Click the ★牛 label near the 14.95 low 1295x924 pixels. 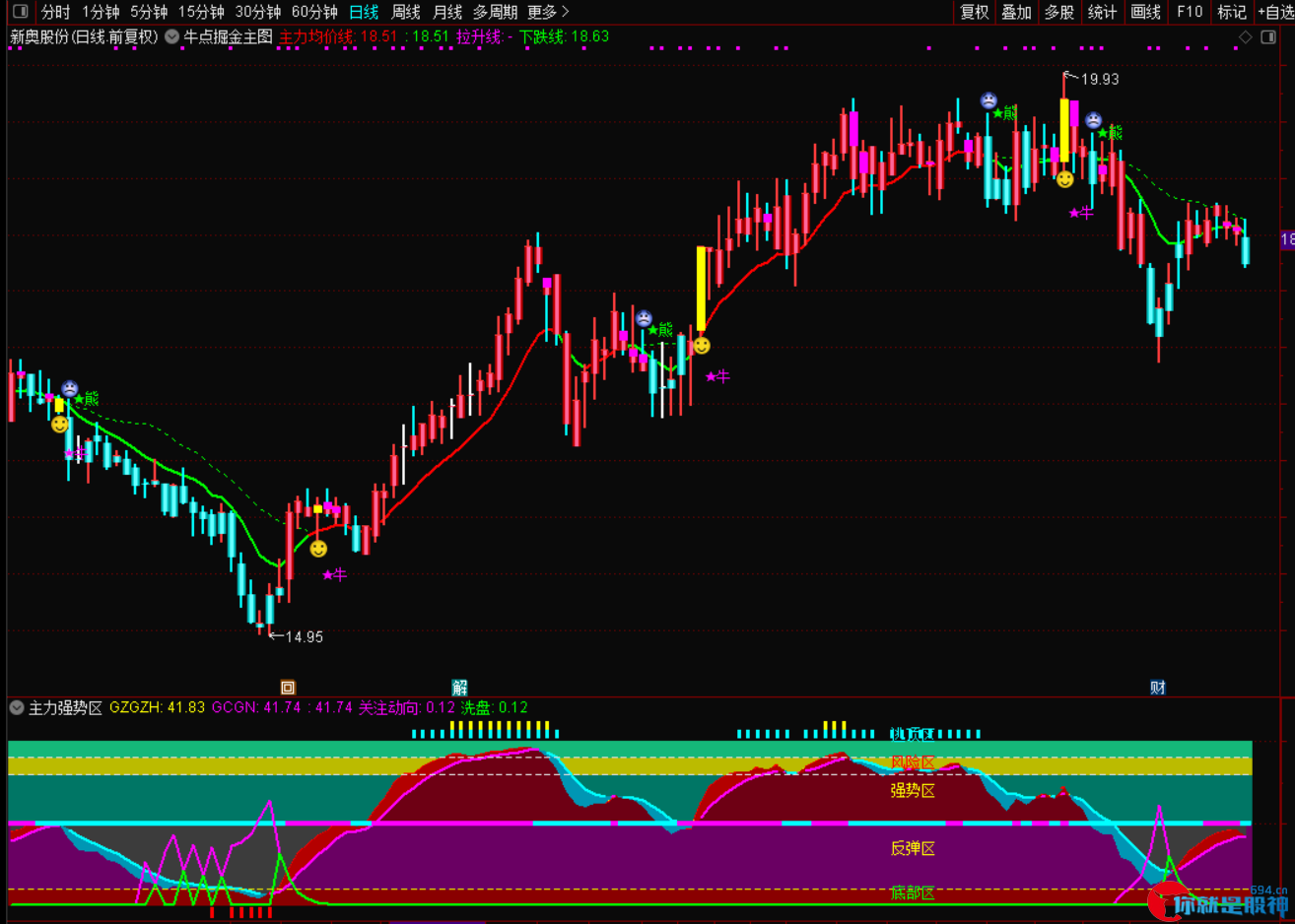coord(335,574)
